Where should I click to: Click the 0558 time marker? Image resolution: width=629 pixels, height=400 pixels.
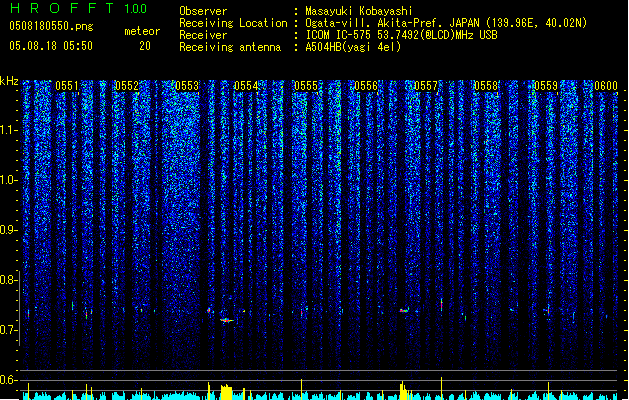tap(486, 86)
